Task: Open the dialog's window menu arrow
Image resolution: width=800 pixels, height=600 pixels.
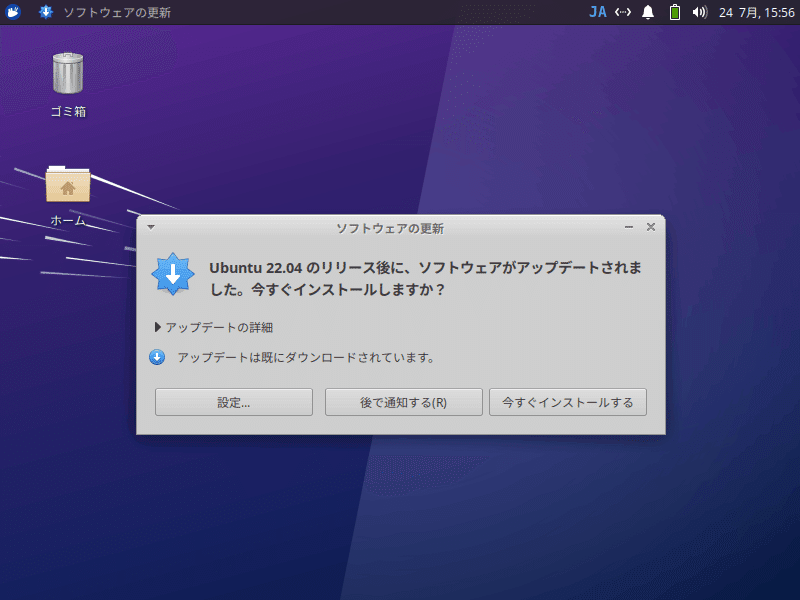Action: point(151,227)
